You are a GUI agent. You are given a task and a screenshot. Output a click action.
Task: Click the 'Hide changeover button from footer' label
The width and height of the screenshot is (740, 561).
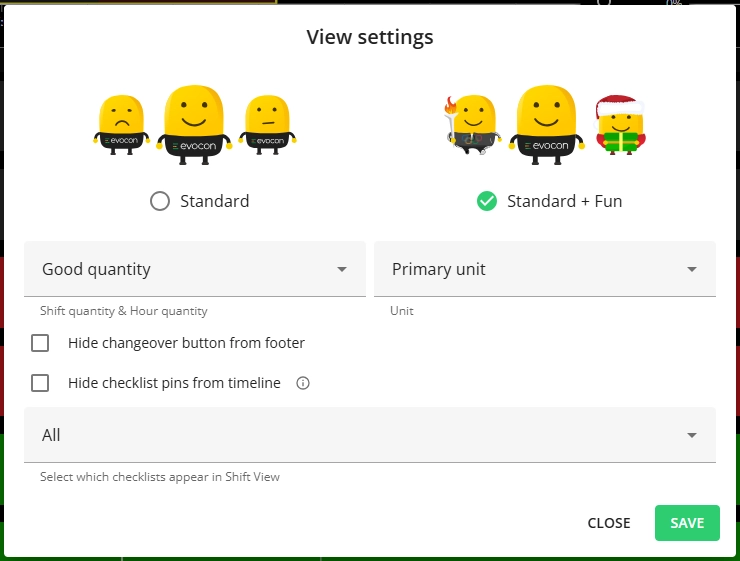(186, 343)
